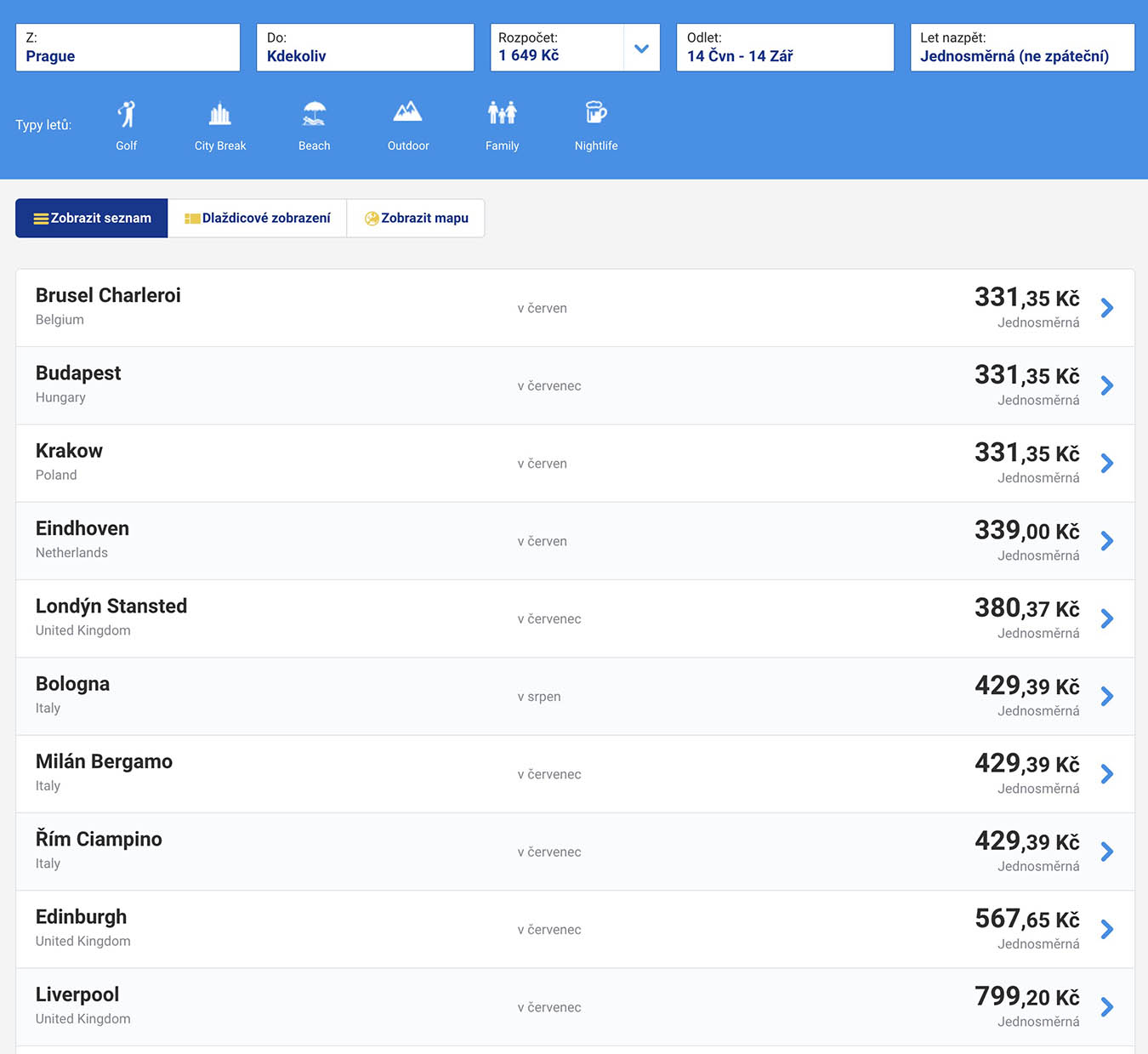The height and width of the screenshot is (1054, 1148).
Task: Expand the Bologna row chevron
Action: [x=1107, y=697]
